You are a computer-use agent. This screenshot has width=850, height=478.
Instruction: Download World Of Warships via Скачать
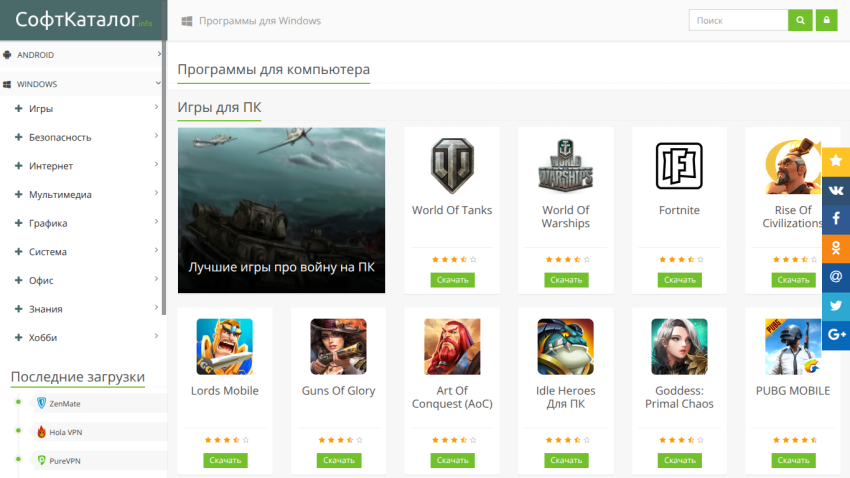pyautogui.click(x=566, y=280)
